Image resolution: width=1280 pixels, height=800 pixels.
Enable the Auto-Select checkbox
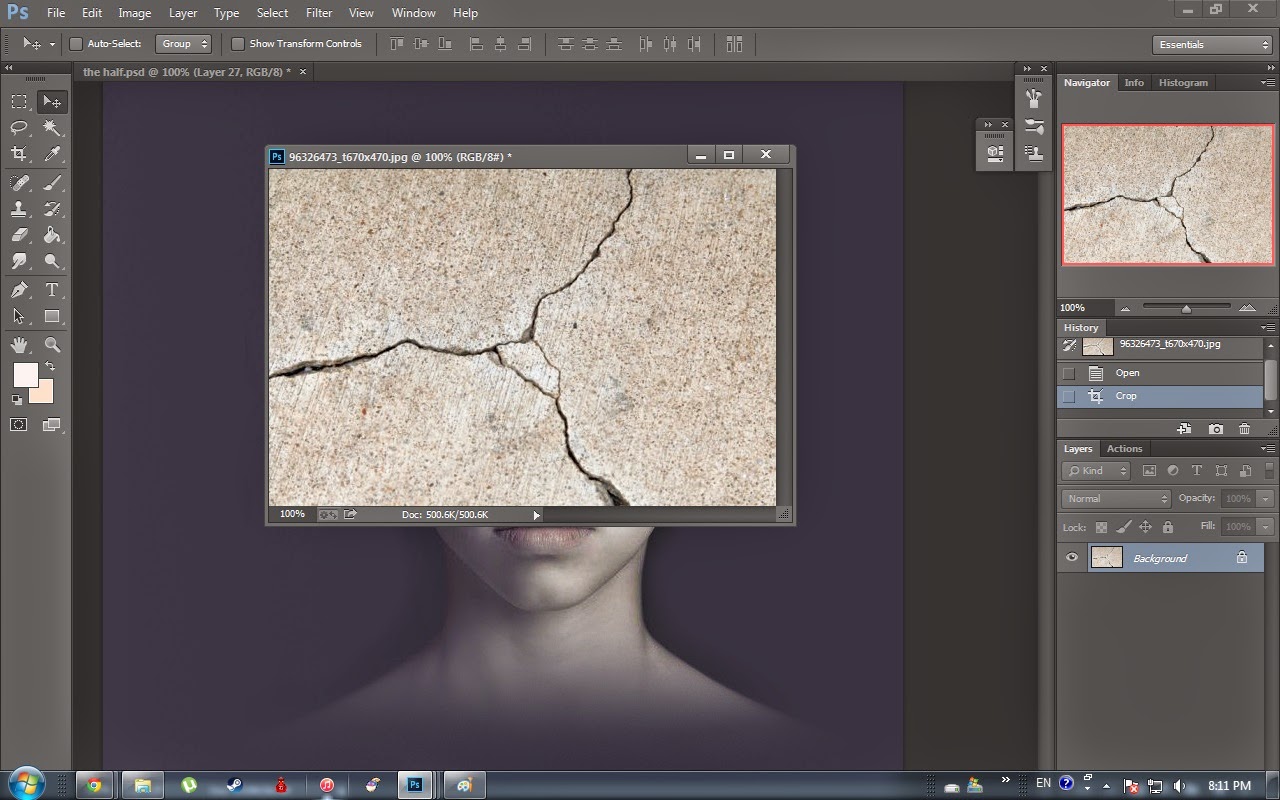(75, 44)
